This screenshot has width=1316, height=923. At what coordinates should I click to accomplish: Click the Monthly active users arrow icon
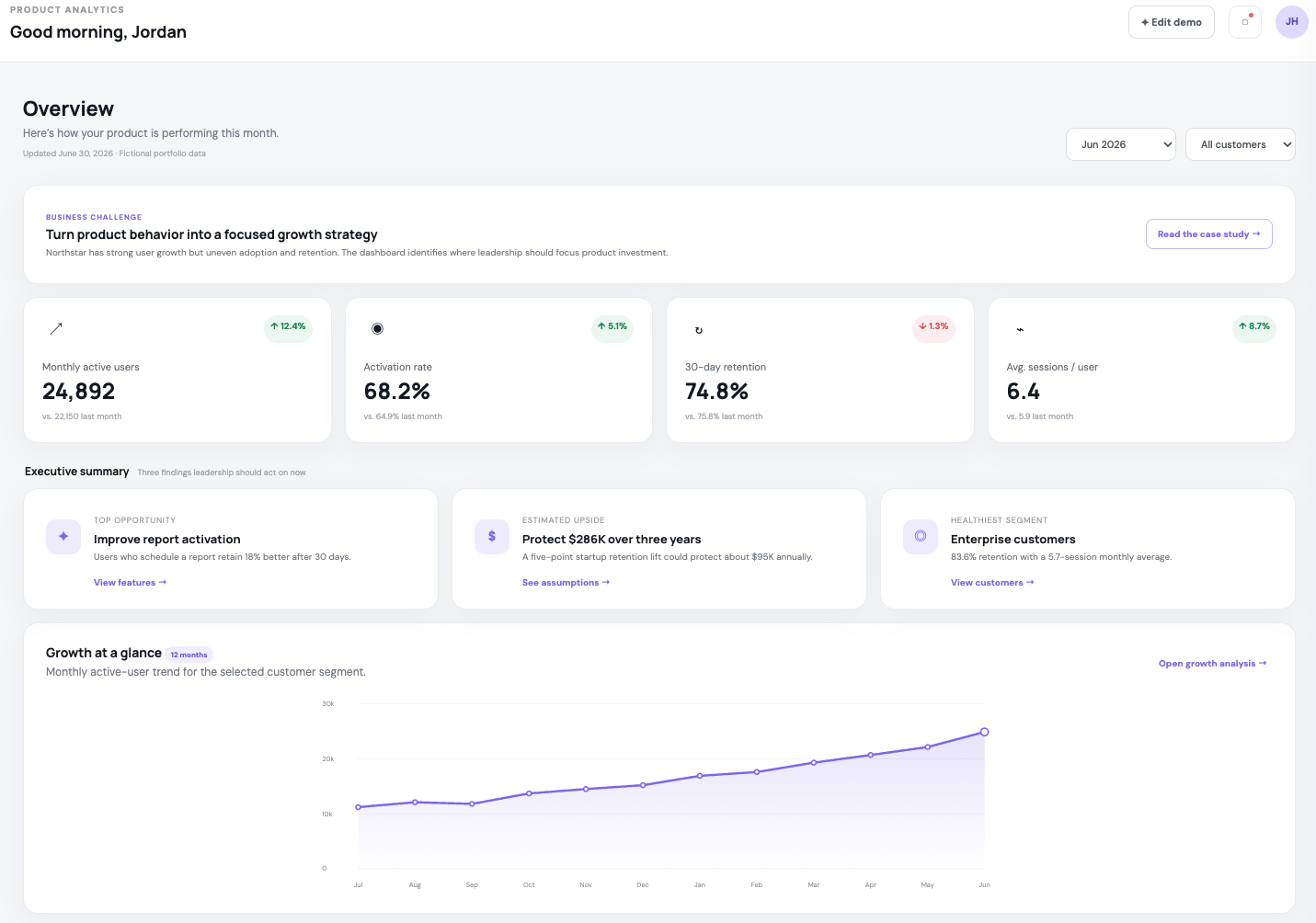[56, 328]
